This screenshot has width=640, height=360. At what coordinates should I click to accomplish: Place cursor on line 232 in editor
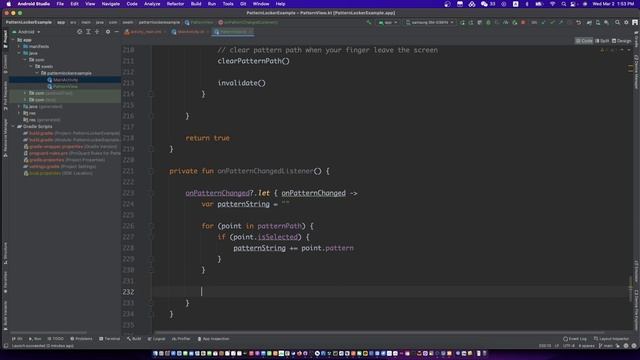[392, 291]
